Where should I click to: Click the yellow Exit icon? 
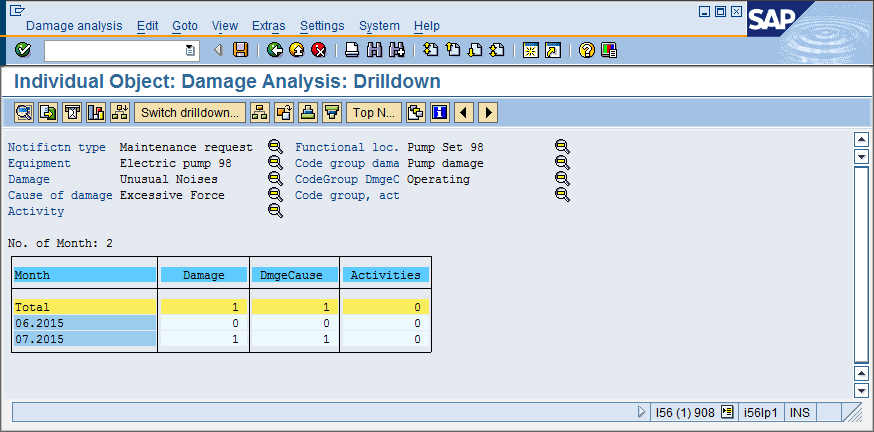tap(297, 50)
